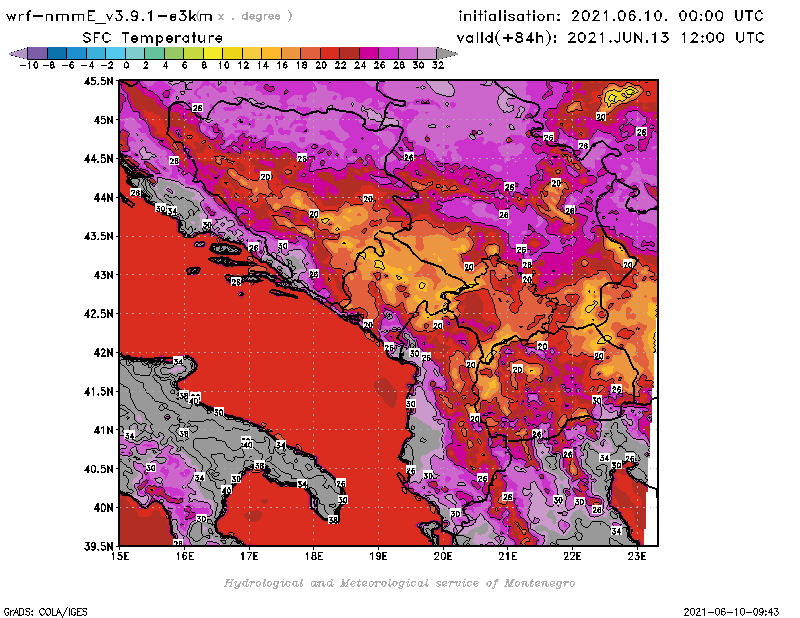This screenshot has height=618, width=800.
Task: Click the legend value '24'
Action: pyautogui.click(x=360, y=65)
